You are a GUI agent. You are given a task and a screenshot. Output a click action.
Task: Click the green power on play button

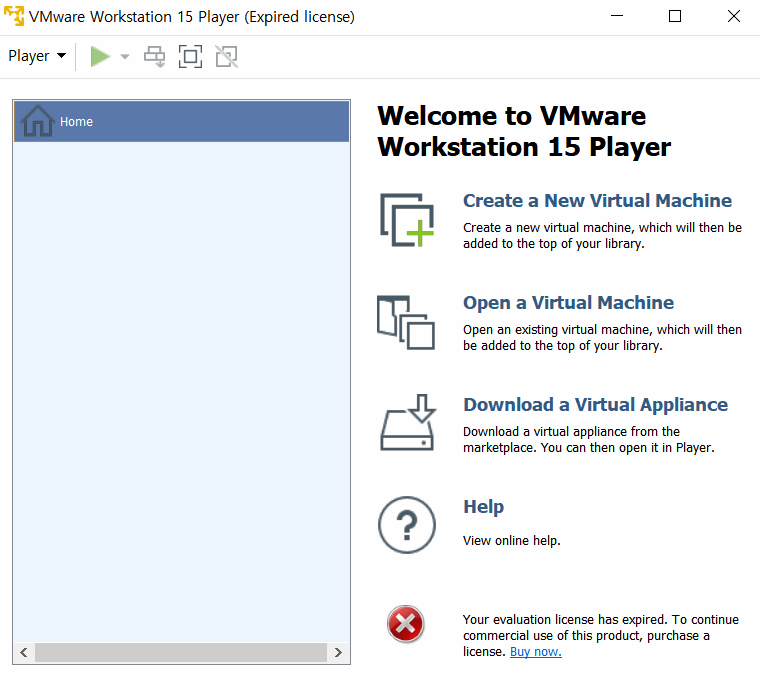(x=100, y=56)
